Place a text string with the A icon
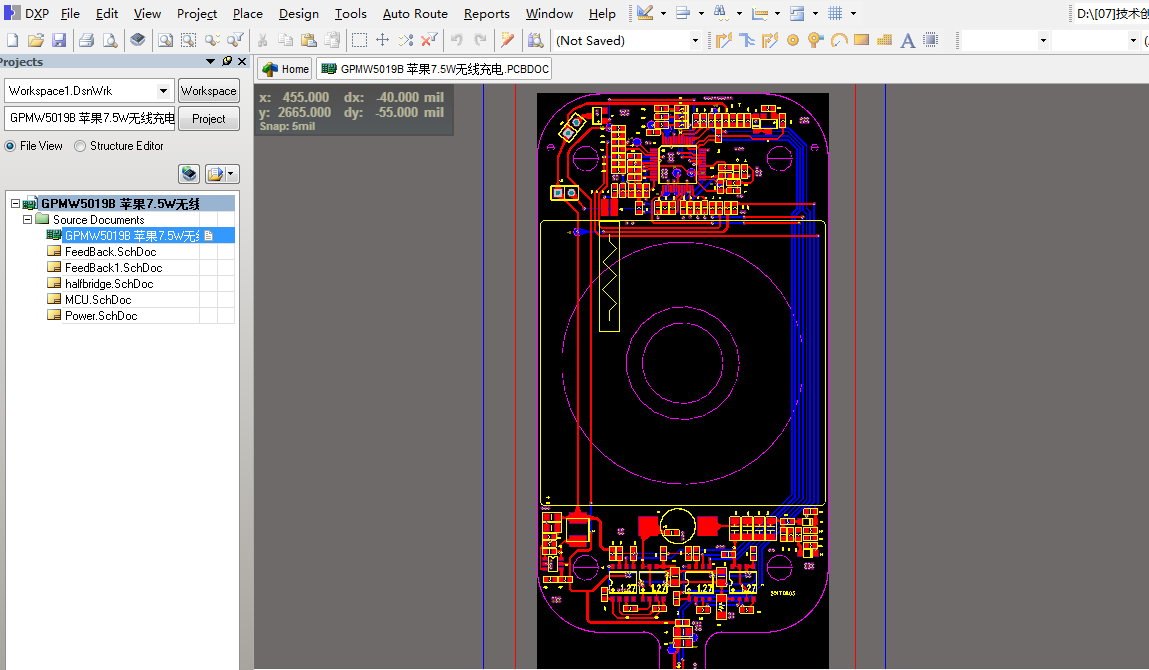 (x=908, y=40)
